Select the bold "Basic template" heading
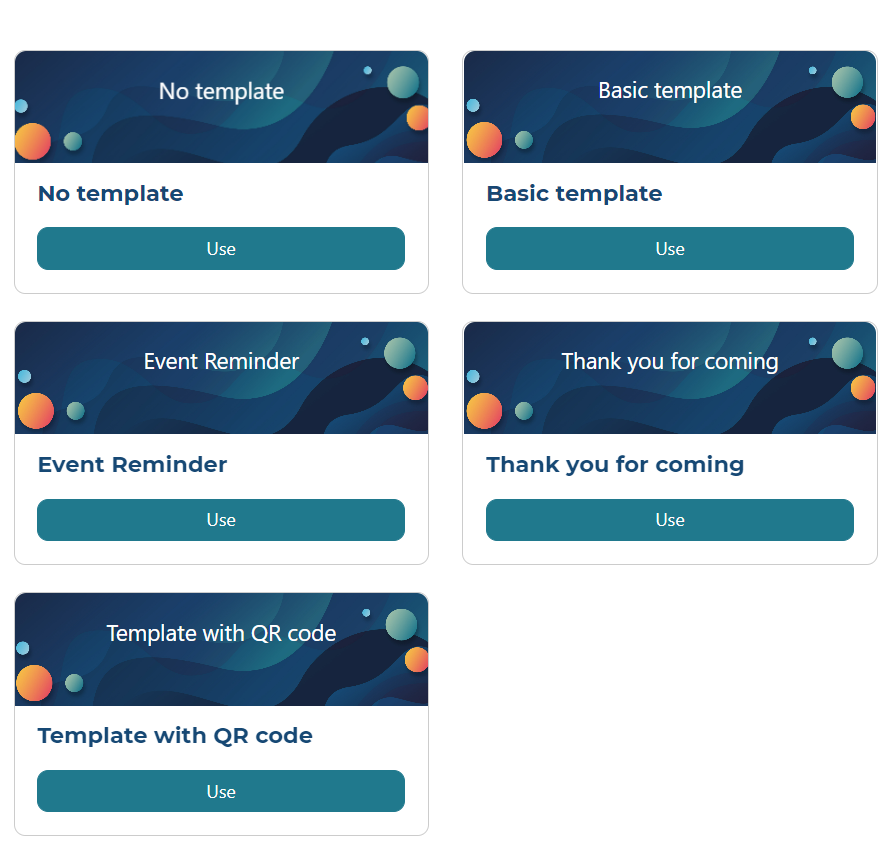Viewport: 887px width, 847px height. [x=574, y=194]
